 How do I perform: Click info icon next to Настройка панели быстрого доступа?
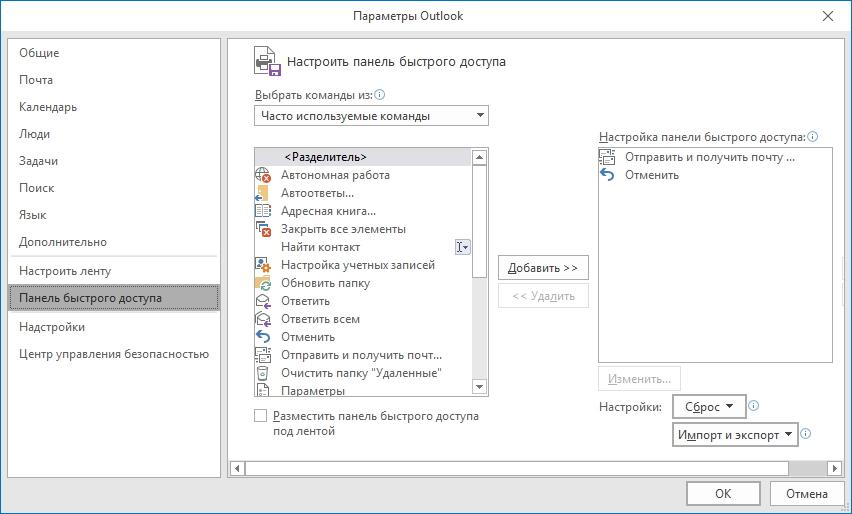pos(812,137)
